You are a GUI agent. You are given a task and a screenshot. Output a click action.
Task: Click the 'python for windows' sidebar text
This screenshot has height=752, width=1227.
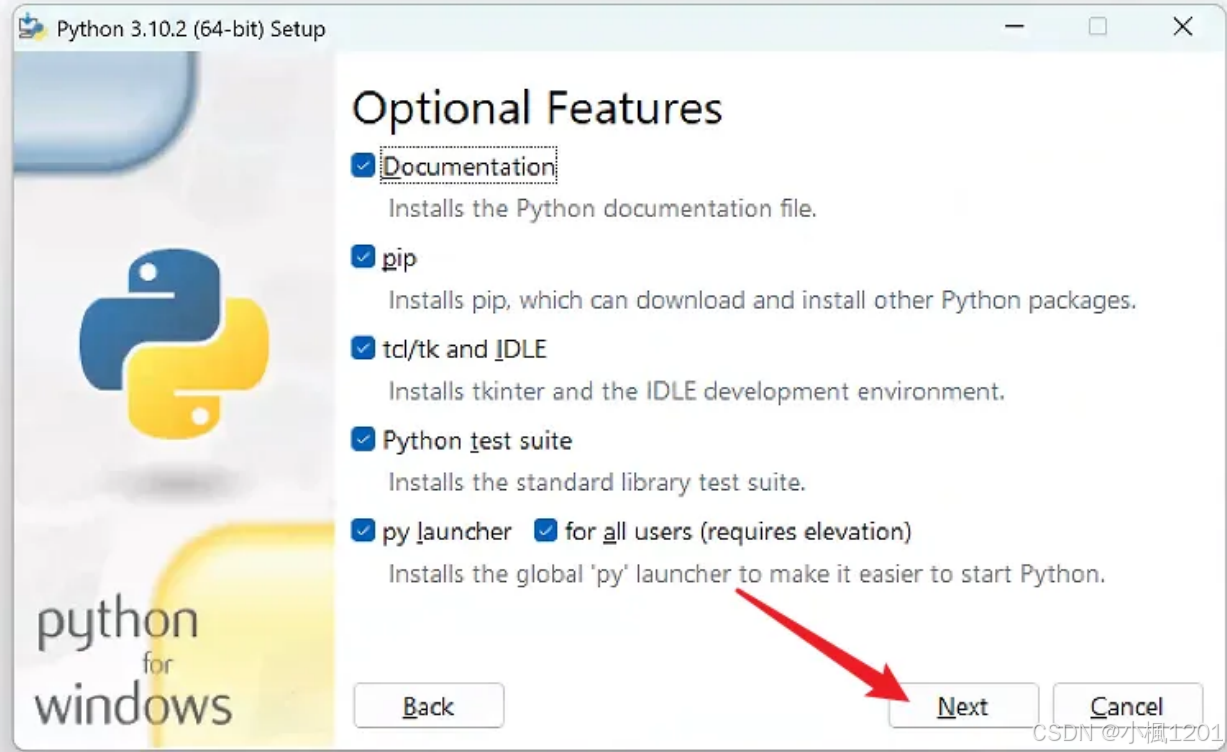[133, 663]
